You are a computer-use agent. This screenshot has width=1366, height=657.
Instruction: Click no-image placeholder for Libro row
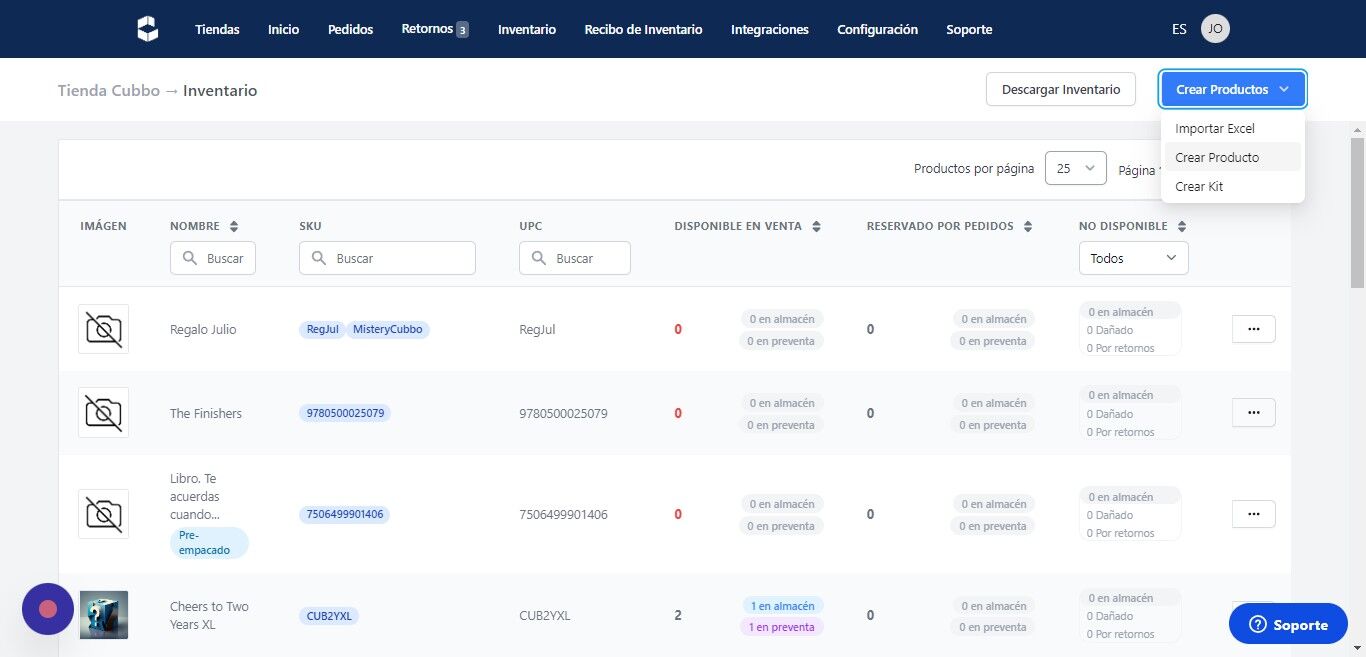tap(103, 514)
